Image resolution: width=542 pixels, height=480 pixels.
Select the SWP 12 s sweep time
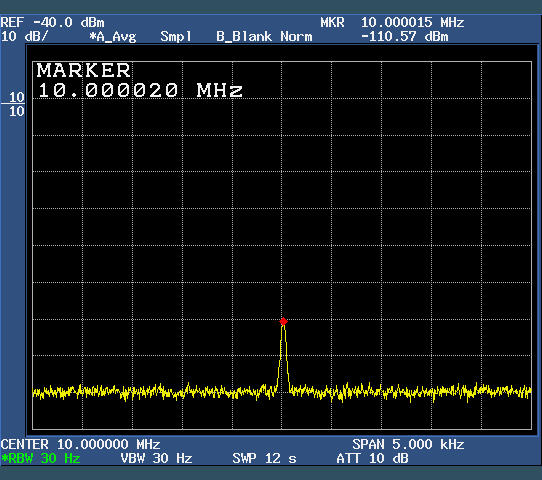click(264, 459)
